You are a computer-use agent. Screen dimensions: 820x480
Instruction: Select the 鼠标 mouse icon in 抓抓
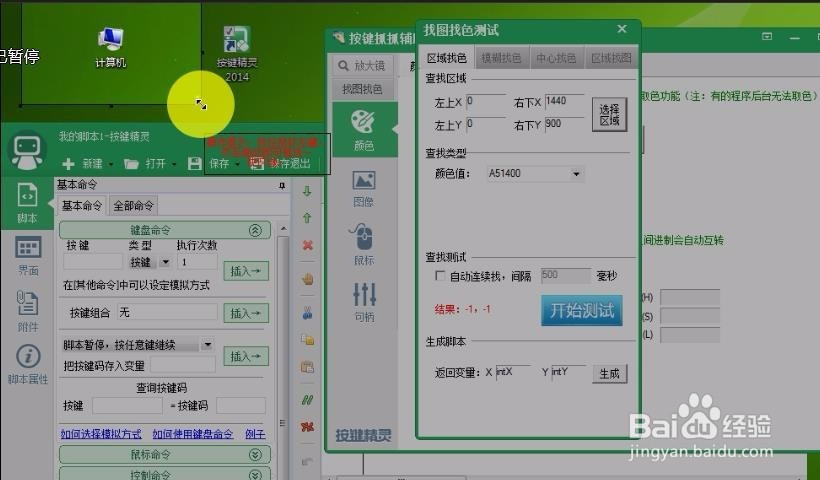coord(363,245)
